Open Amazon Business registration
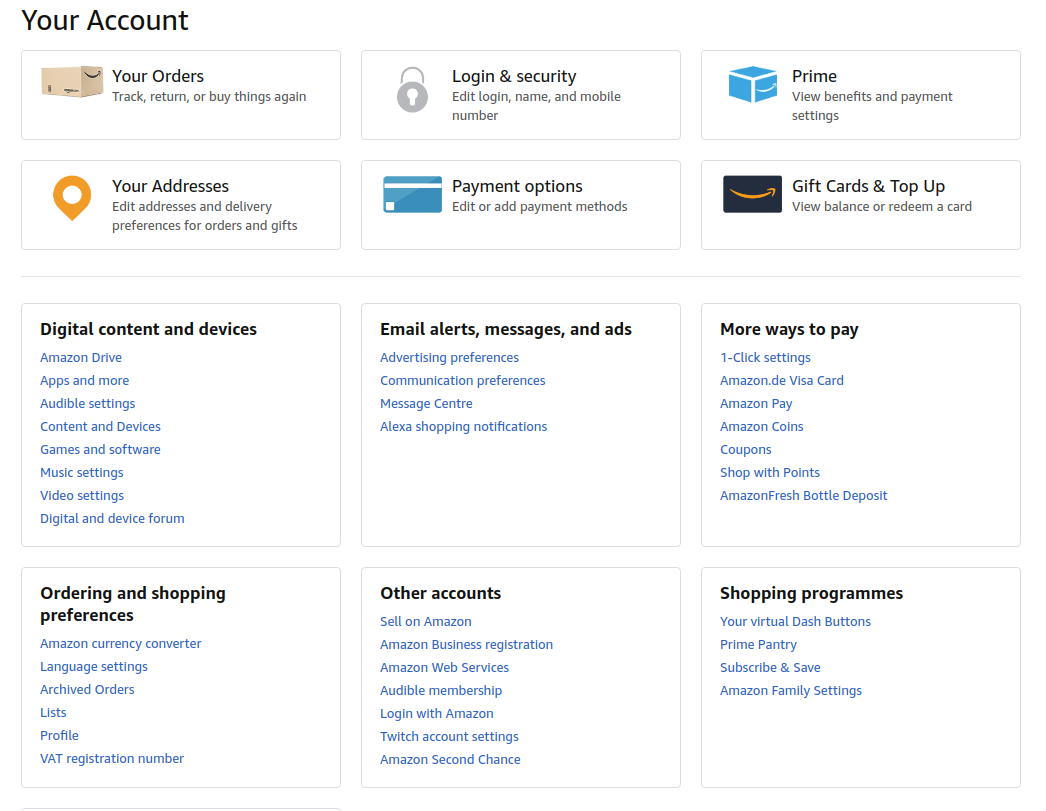 click(x=466, y=645)
